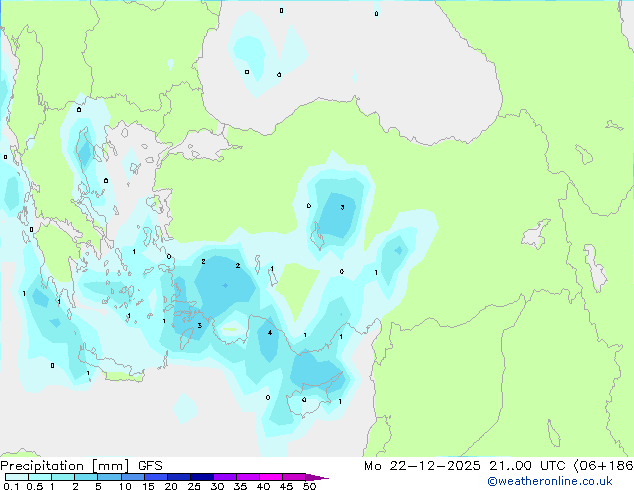Click the '(06+186' forecast run text

(x=603, y=466)
